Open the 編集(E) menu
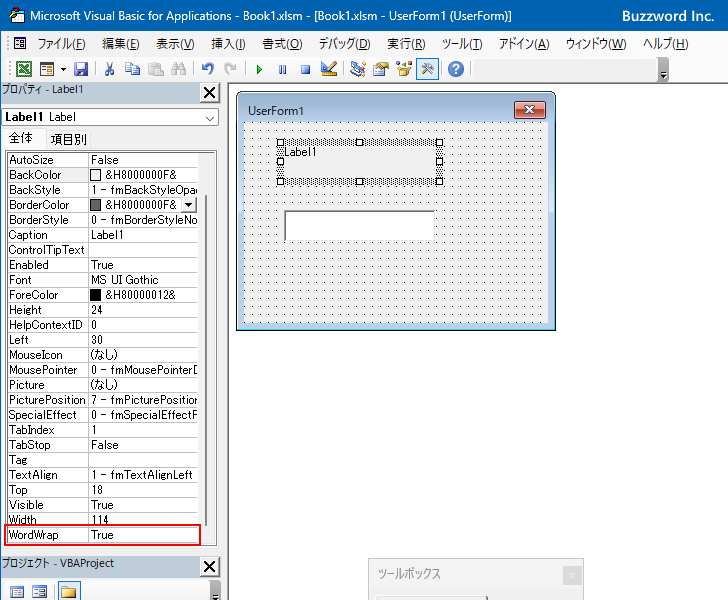728x600 pixels. pos(121,44)
